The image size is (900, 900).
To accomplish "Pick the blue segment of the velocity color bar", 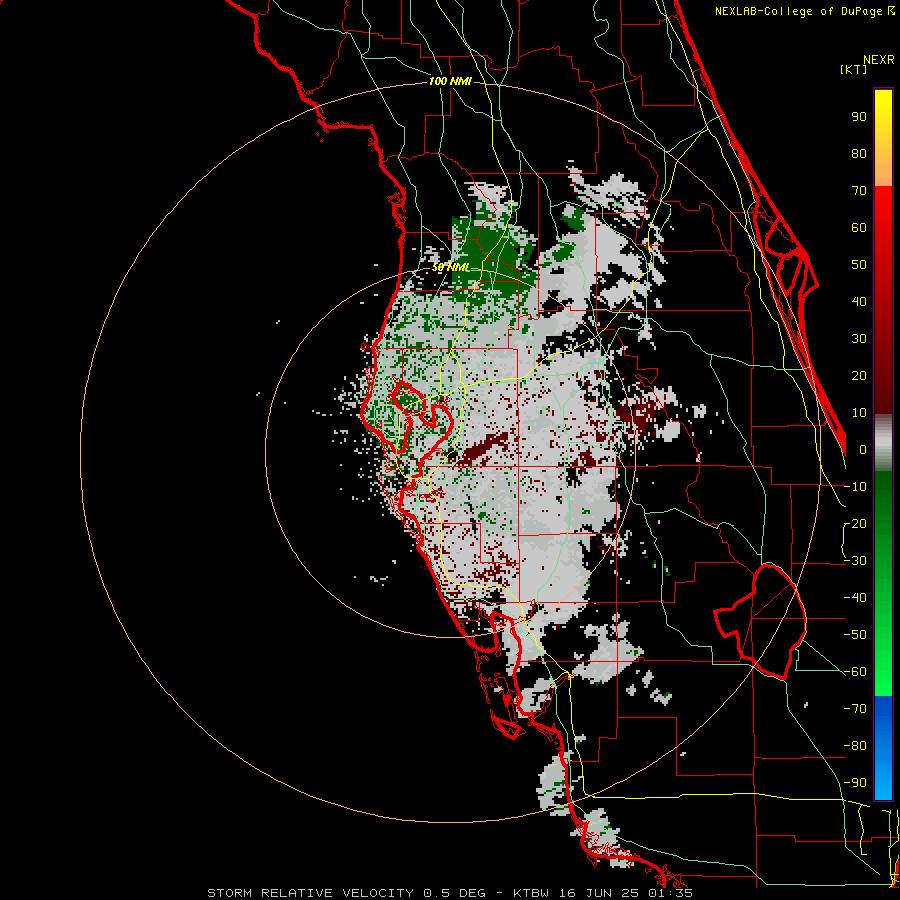I will pyautogui.click(x=883, y=747).
